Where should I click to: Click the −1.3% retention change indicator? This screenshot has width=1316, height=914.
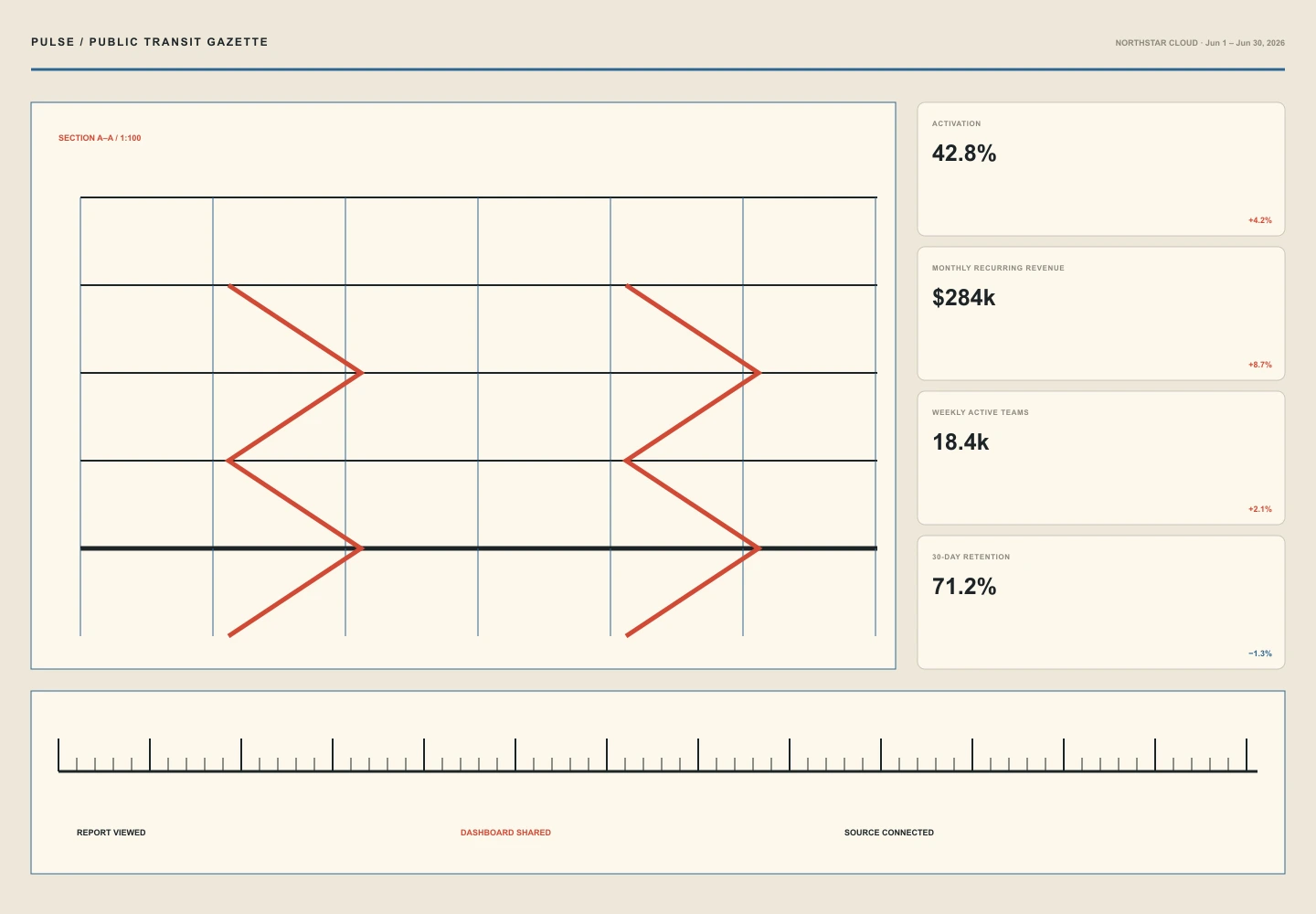1259,654
